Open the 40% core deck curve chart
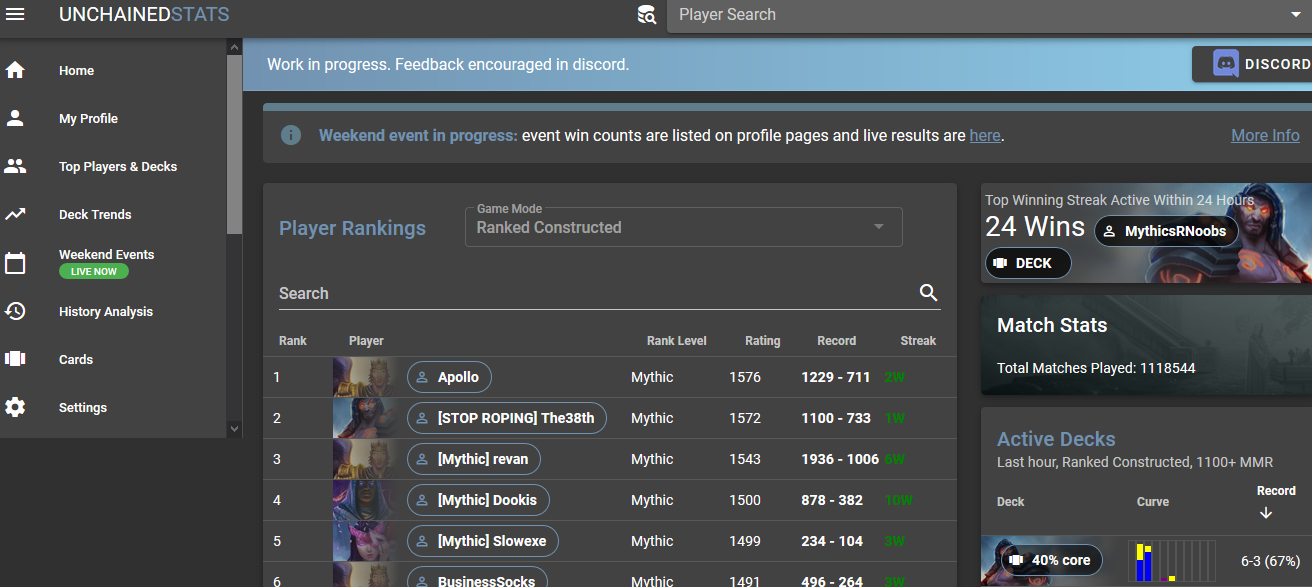Screen dimensions: 1312x587 pyautogui.click(x=1172, y=561)
